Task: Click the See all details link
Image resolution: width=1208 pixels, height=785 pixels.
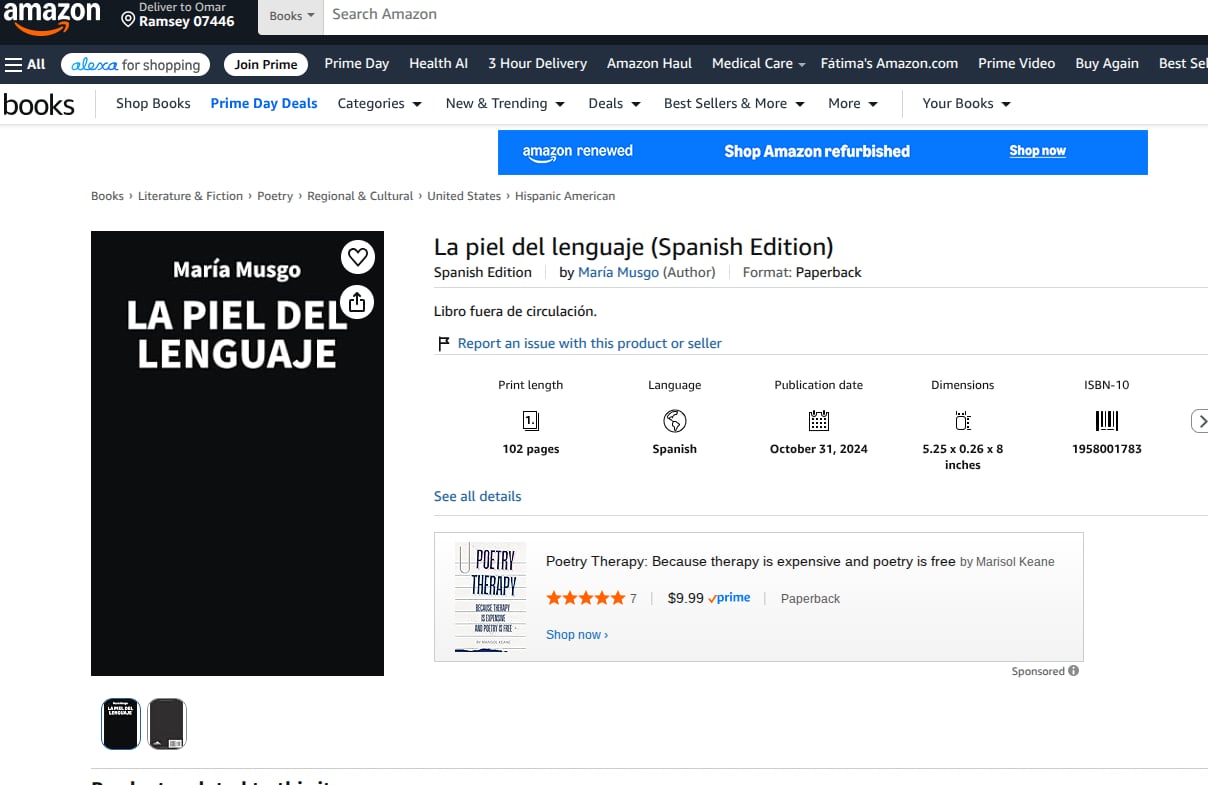Action: pos(477,496)
